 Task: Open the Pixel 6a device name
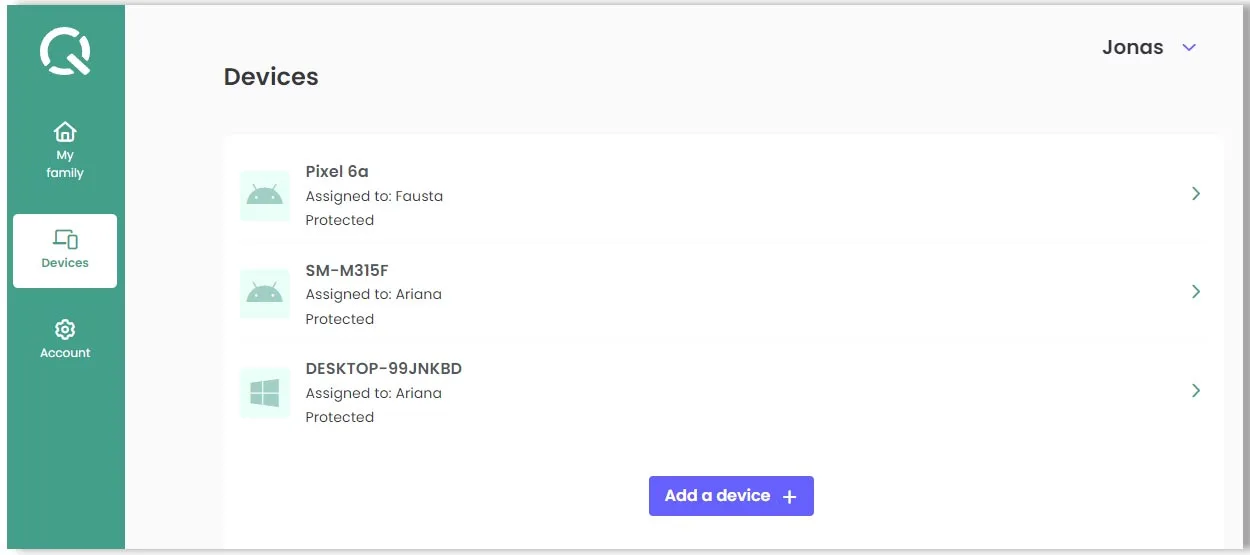[337, 172]
